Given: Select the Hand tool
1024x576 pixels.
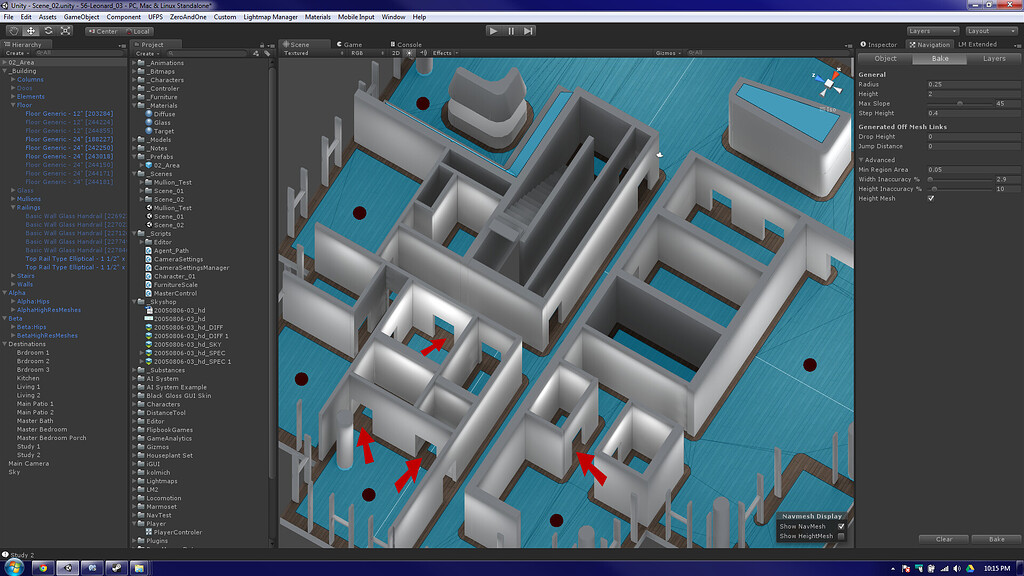Looking at the screenshot, I should [x=14, y=30].
